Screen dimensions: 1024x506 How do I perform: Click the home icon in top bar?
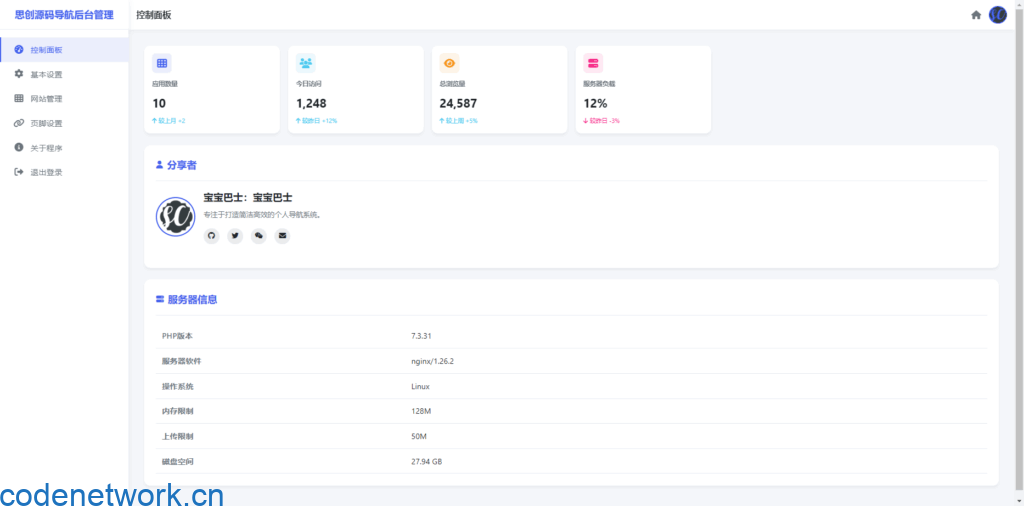tap(976, 15)
